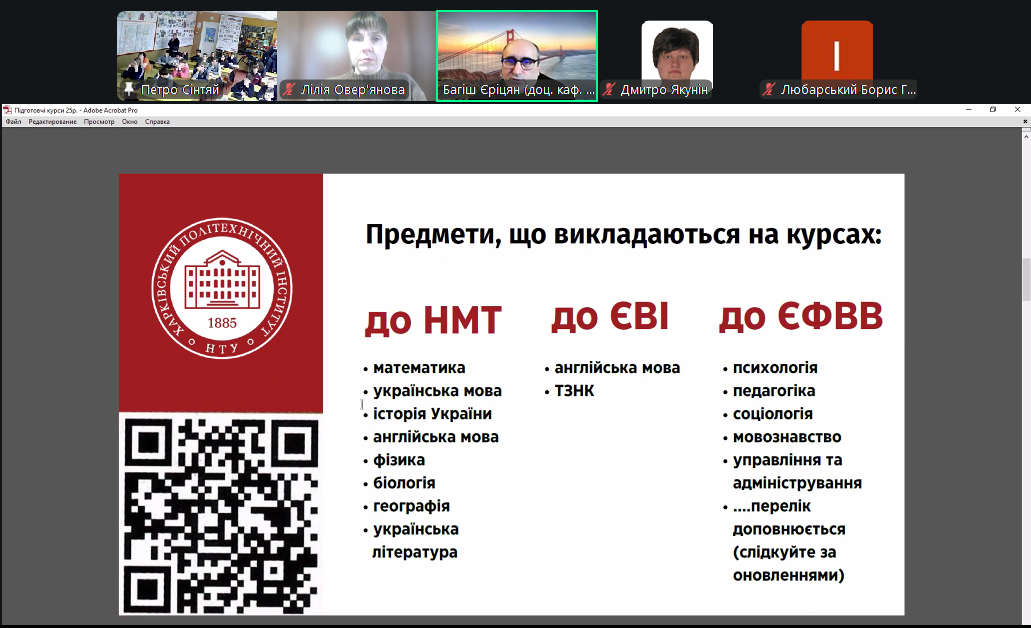Screen dimensions: 1031x628
Task: Open the Окно menu
Action: pyautogui.click(x=130, y=122)
